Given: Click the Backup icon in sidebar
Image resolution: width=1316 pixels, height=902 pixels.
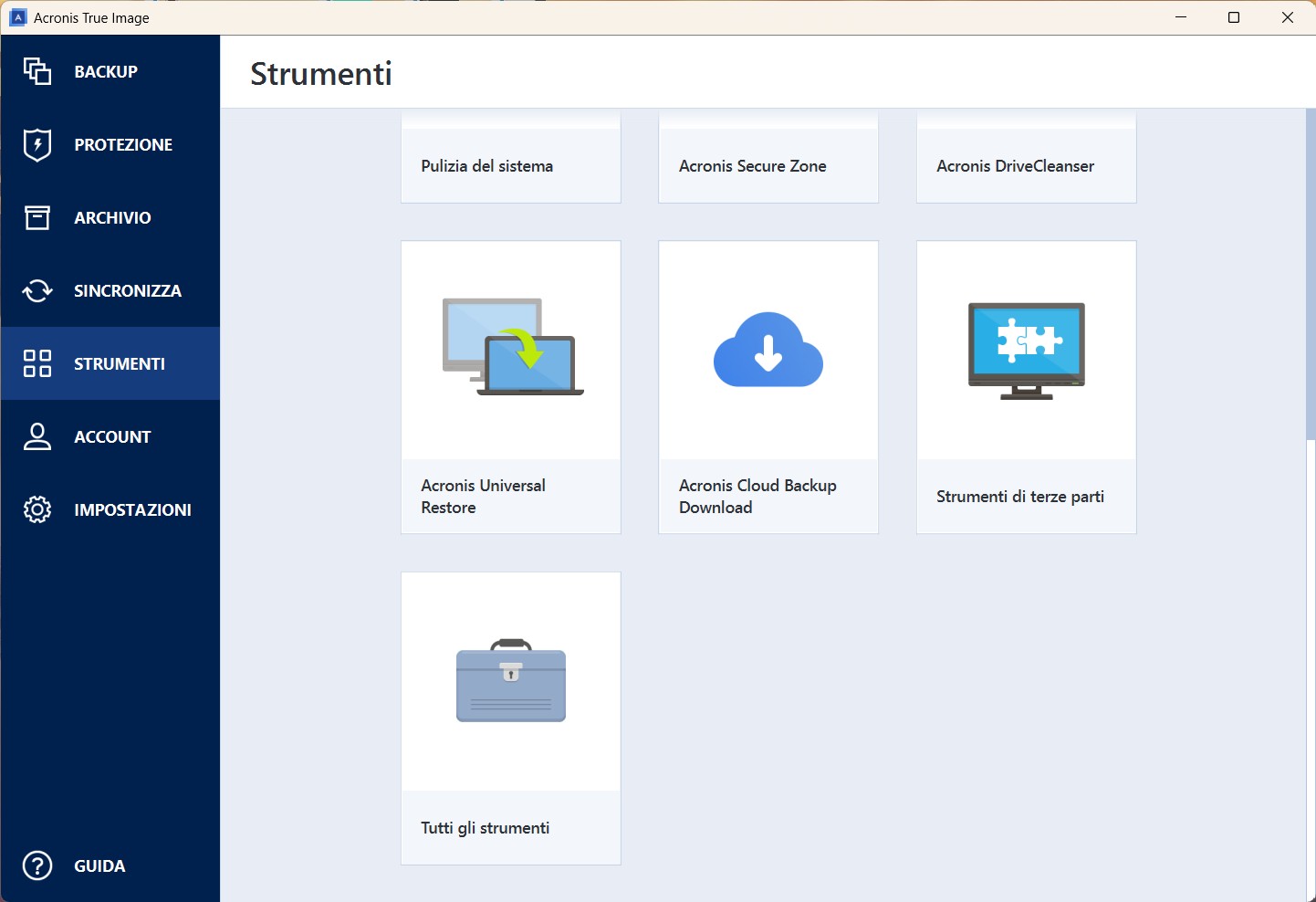Looking at the screenshot, I should [37, 71].
